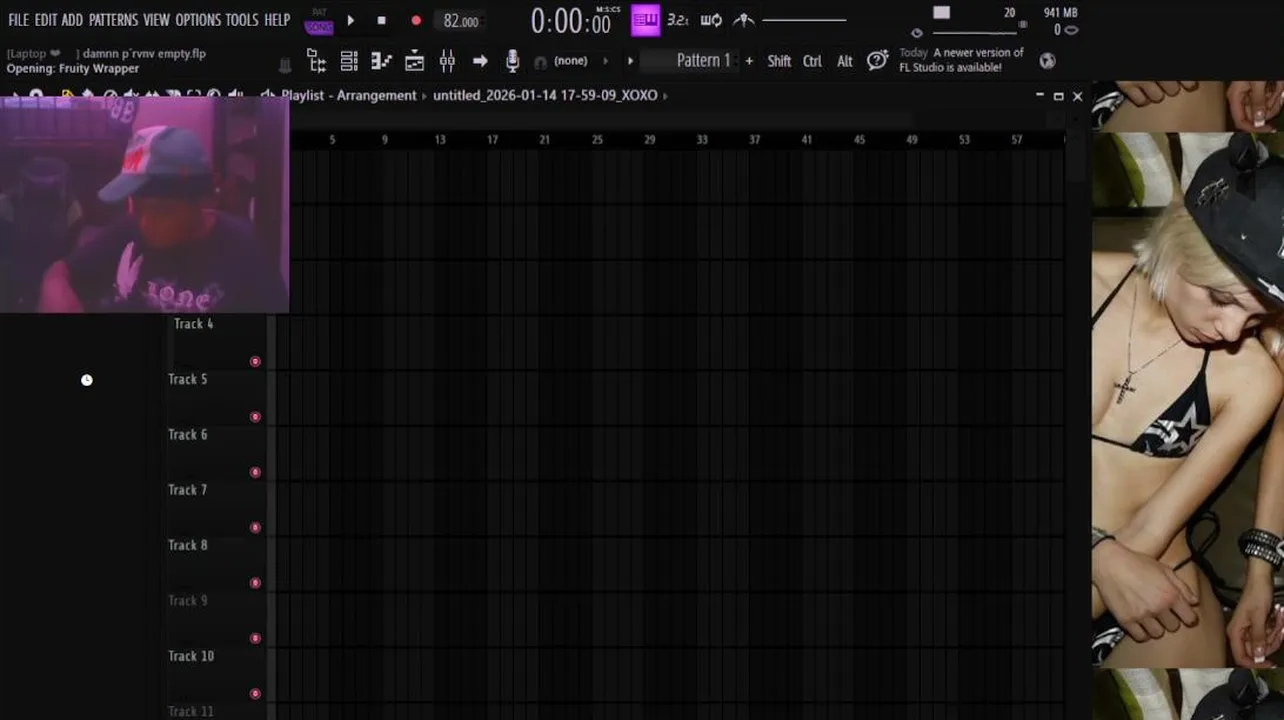This screenshot has height=720, width=1284.
Task: Mute Track 4 with its dot
Action: (255, 361)
